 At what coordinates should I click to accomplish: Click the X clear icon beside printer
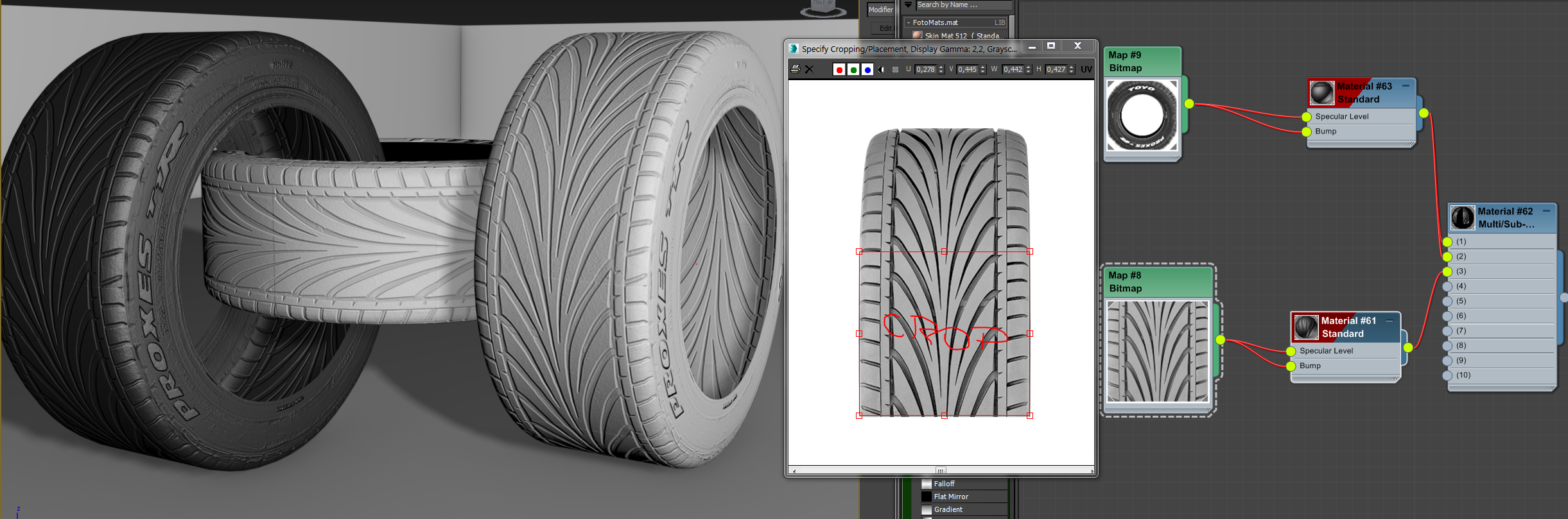809,69
